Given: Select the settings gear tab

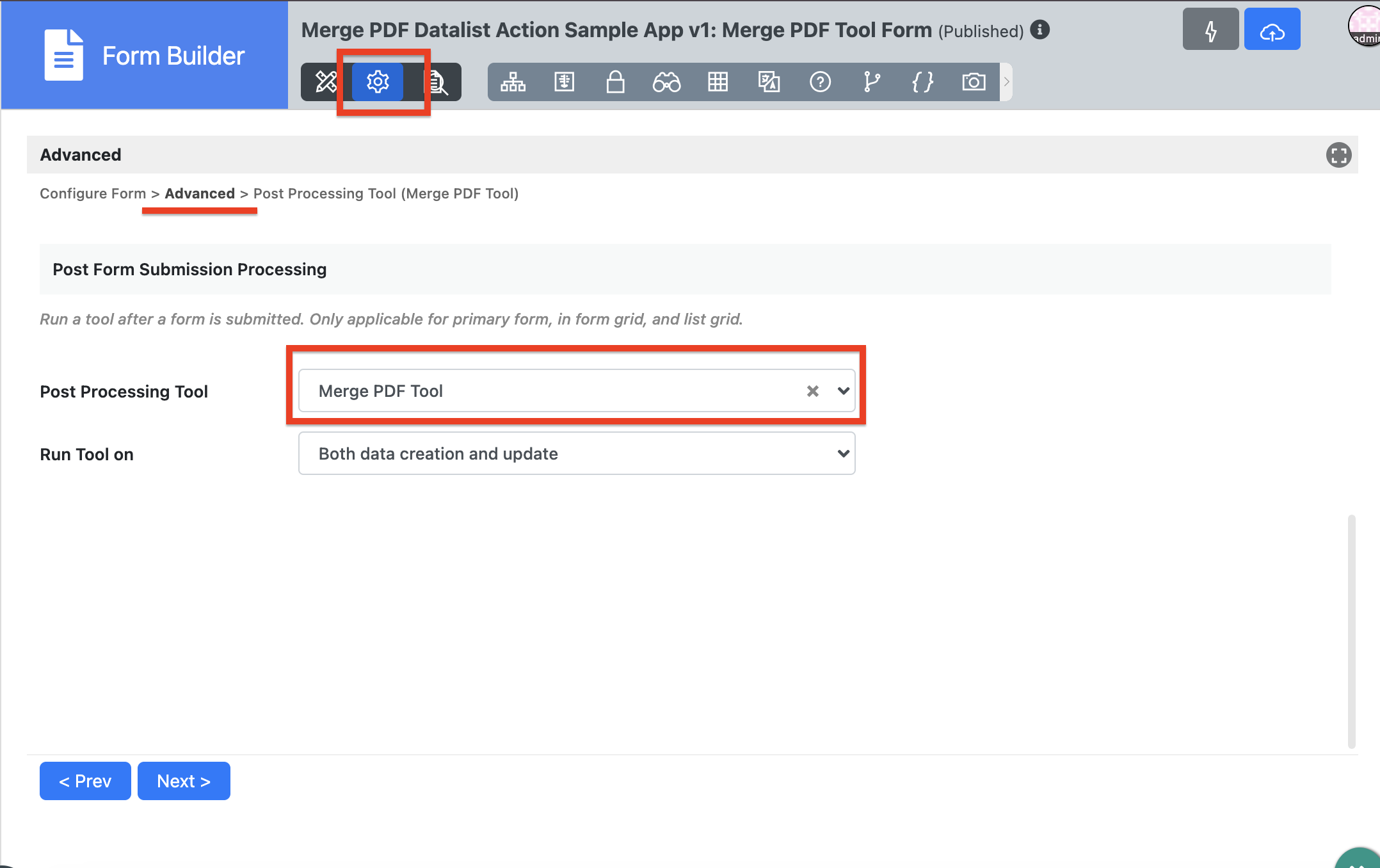Looking at the screenshot, I should [x=378, y=82].
